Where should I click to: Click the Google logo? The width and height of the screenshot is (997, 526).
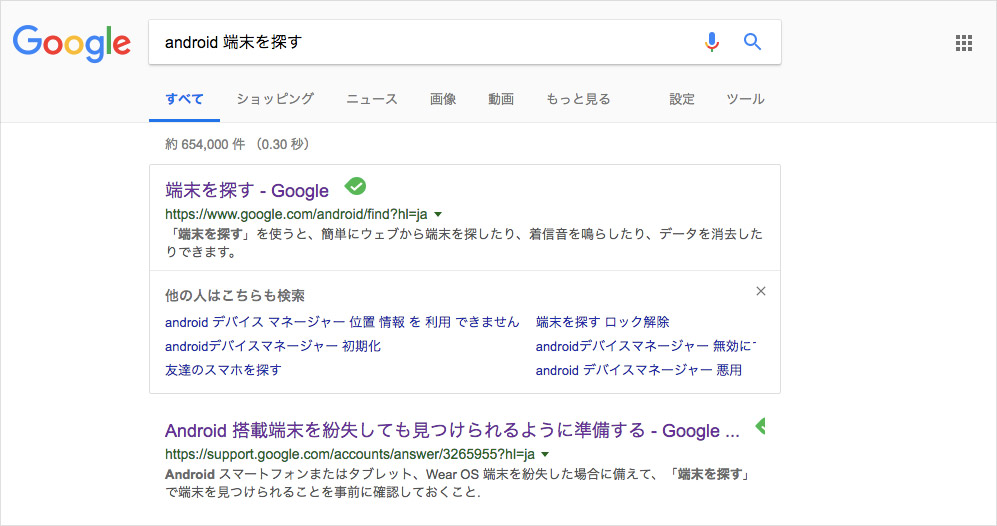(72, 43)
